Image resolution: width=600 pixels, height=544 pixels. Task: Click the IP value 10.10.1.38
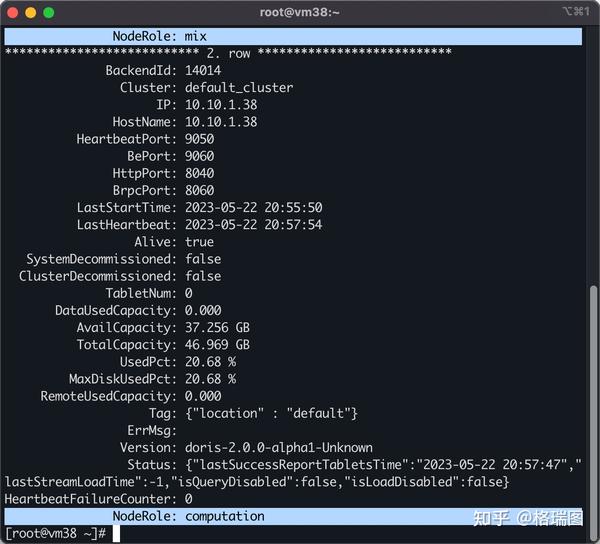point(221,105)
